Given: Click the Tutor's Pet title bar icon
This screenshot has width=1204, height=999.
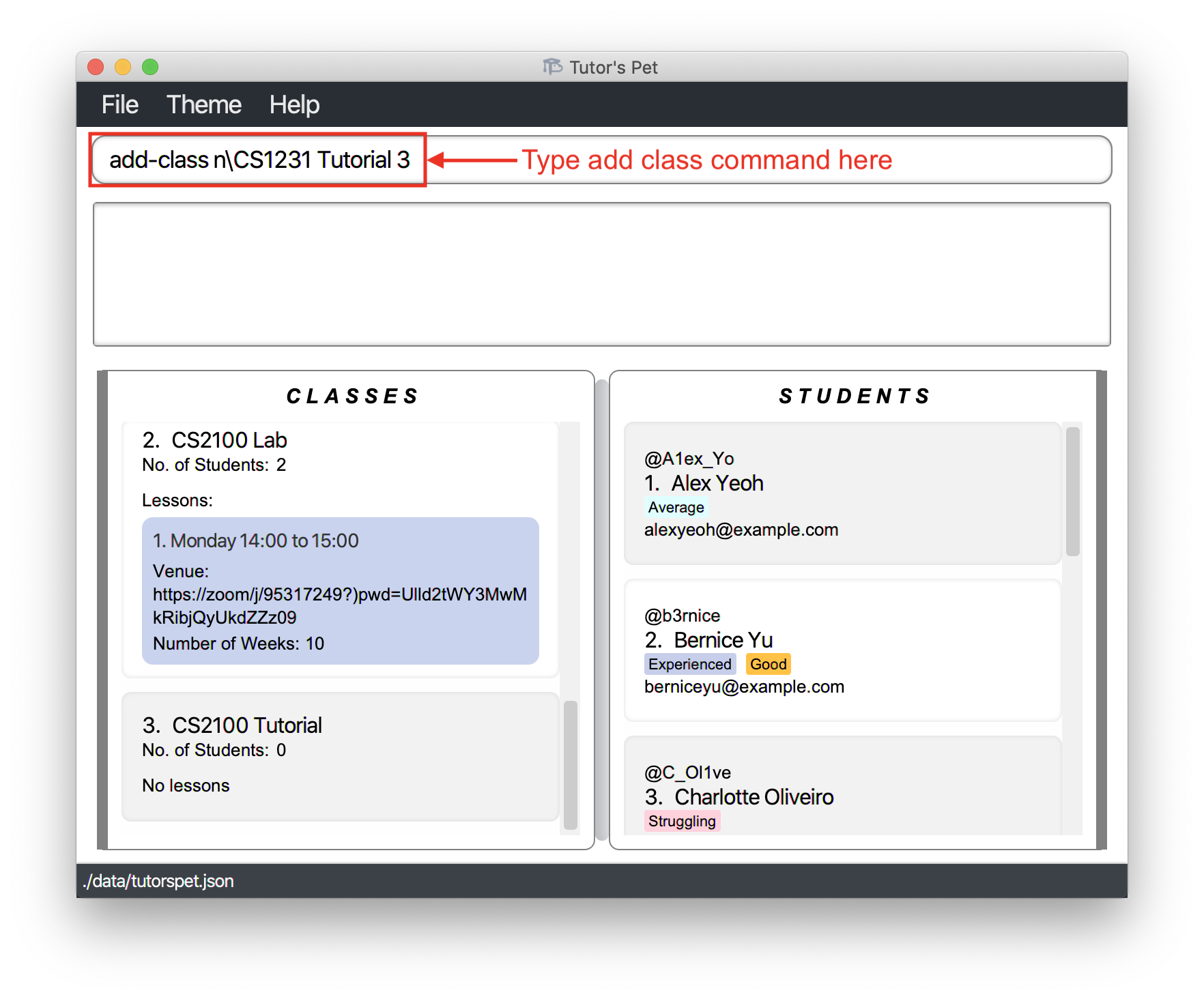Looking at the screenshot, I should pos(552,66).
